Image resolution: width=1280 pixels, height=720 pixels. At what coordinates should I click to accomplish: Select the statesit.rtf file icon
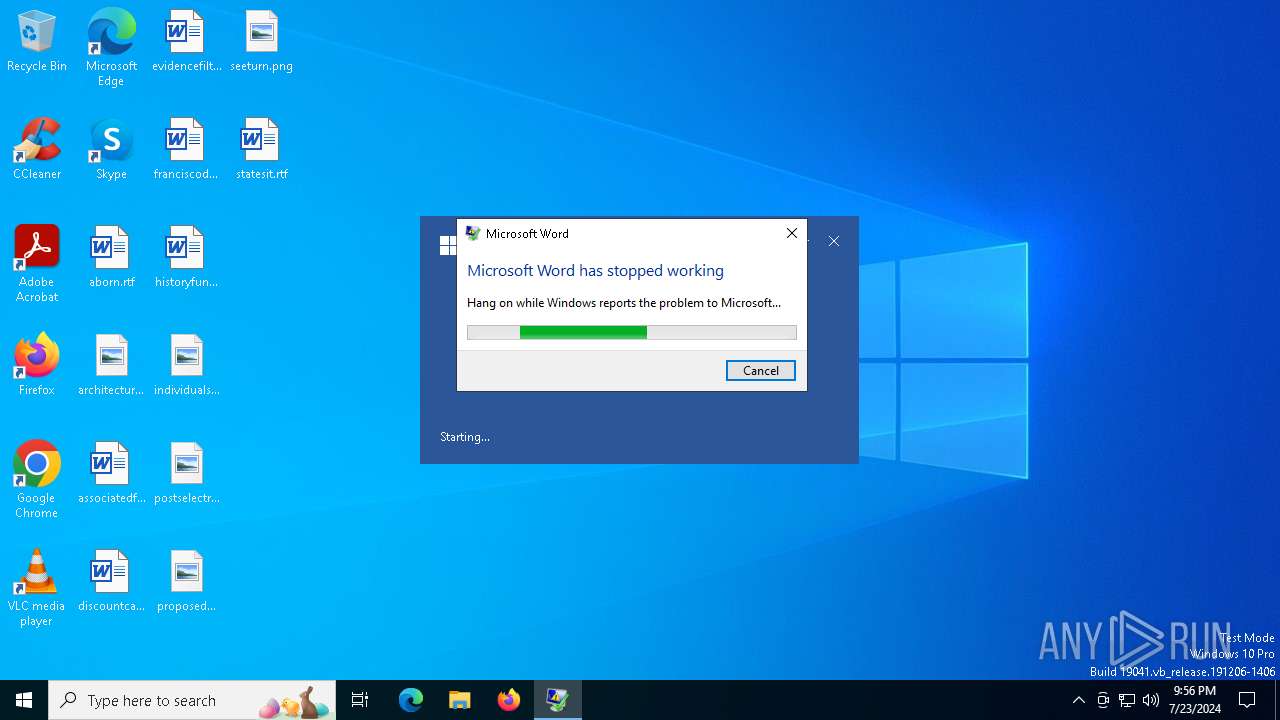[261, 150]
